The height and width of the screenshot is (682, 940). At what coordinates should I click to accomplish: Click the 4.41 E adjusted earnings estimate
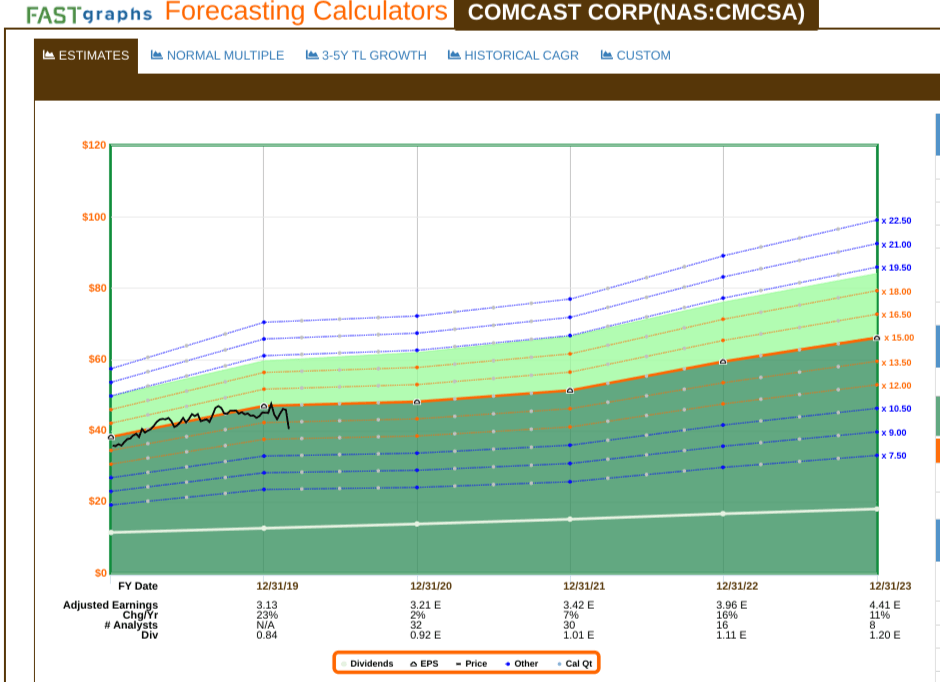885,605
